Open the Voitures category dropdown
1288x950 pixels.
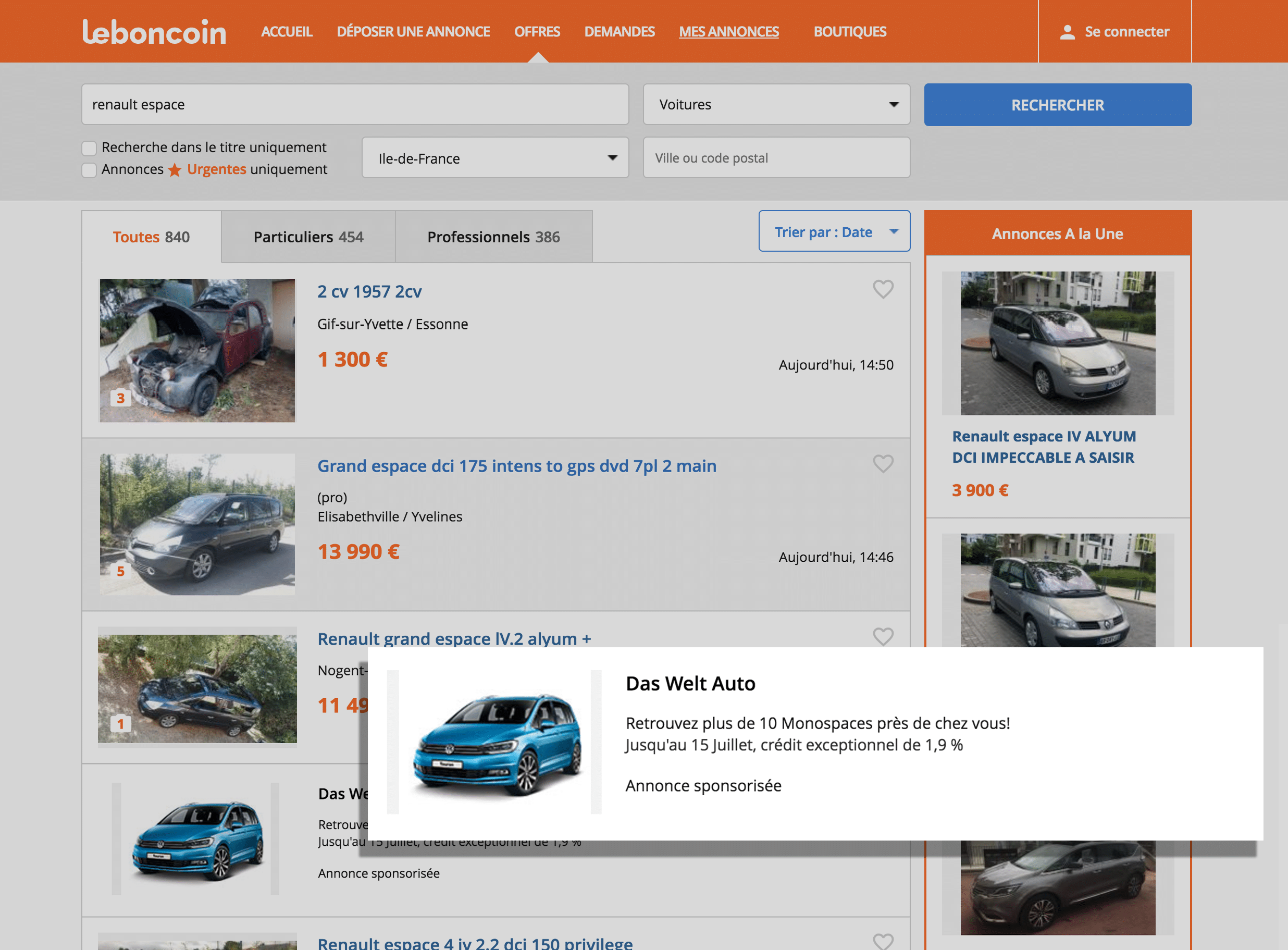click(x=776, y=105)
